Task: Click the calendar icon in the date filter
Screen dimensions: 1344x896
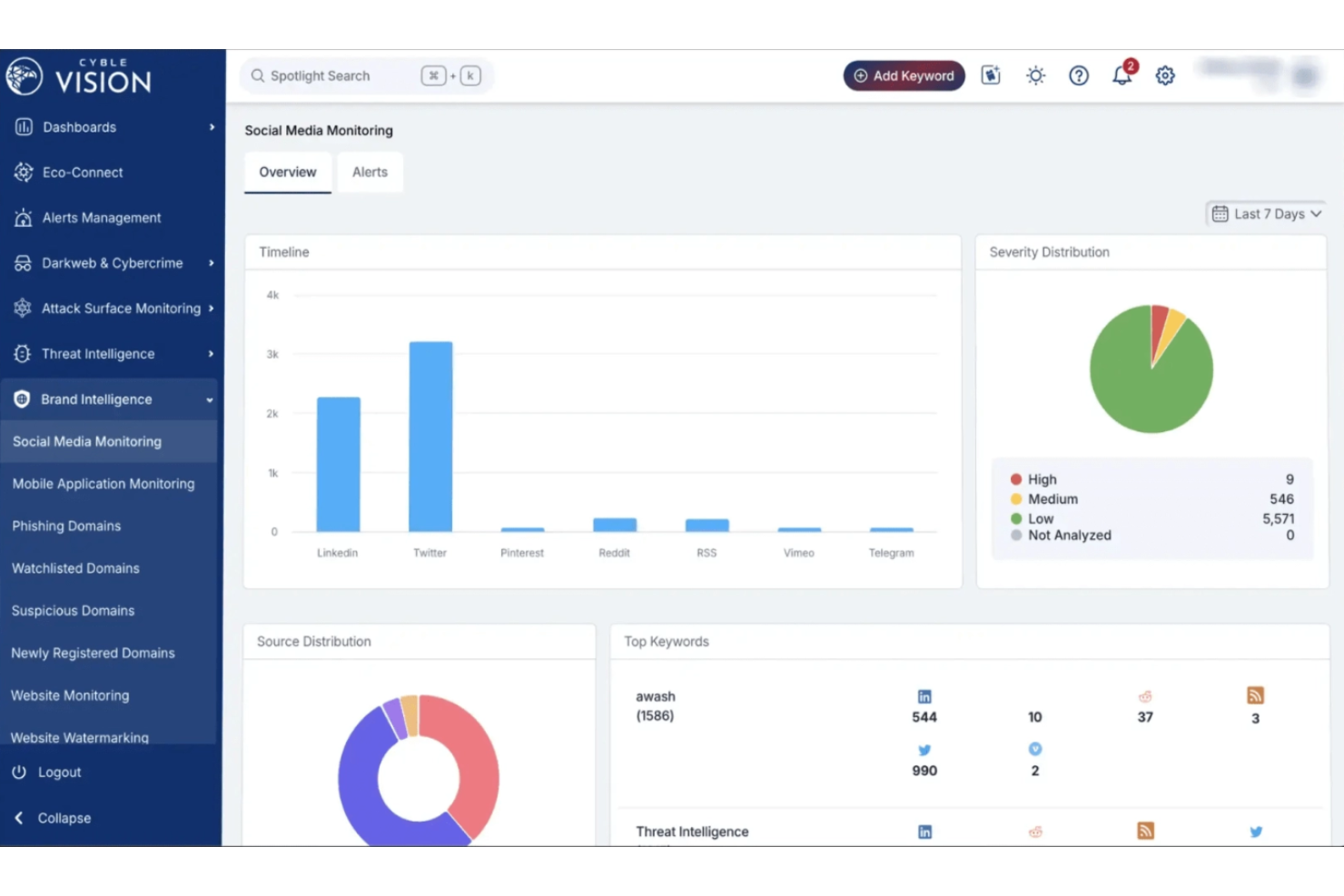Action: coord(1220,214)
